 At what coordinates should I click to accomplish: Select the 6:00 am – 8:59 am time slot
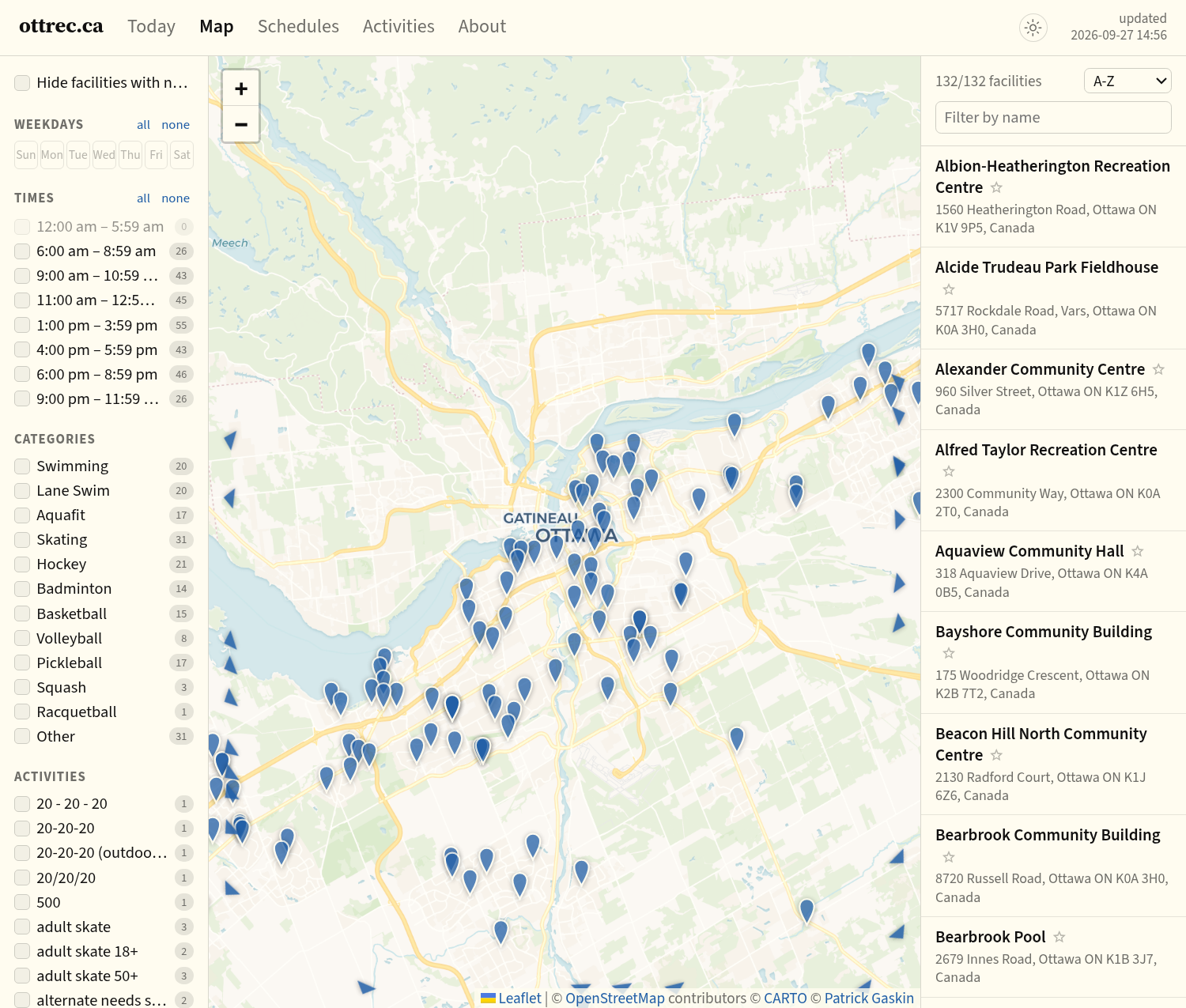pos(22,251)
